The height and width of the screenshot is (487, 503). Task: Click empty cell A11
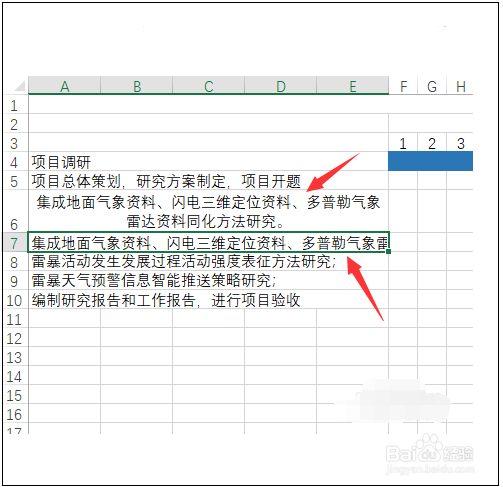point(65,318)
